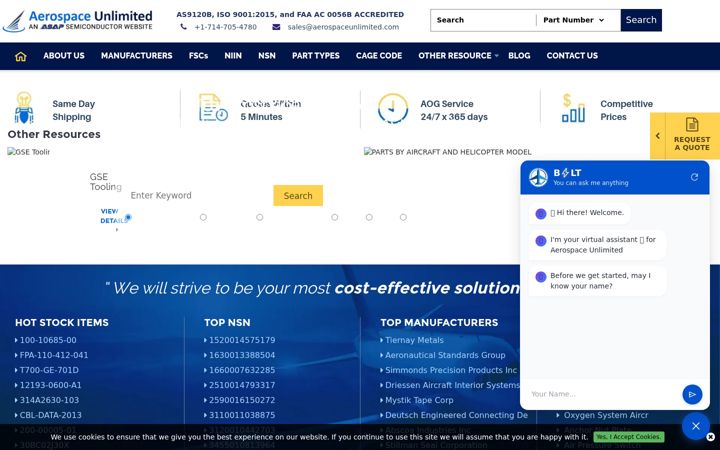This screenshot has width=720, height=450.
Task: Open hot stock item T700-GE-701D
Action: click(49, 370)
